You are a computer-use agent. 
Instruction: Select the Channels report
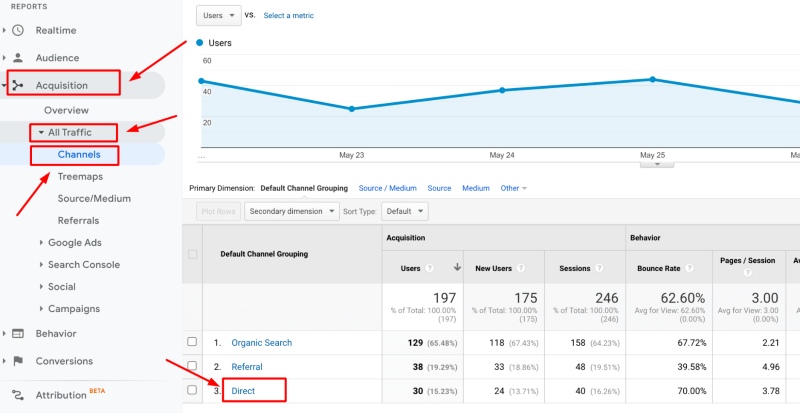79,155
